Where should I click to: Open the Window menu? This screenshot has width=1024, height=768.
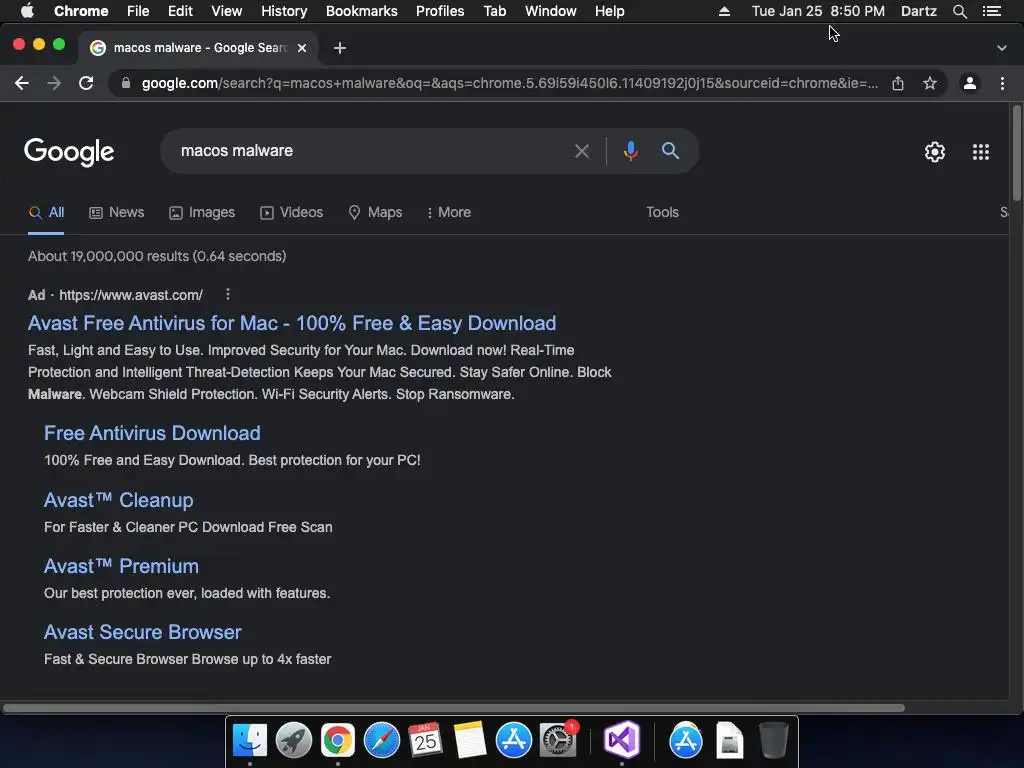click(551, 11)
